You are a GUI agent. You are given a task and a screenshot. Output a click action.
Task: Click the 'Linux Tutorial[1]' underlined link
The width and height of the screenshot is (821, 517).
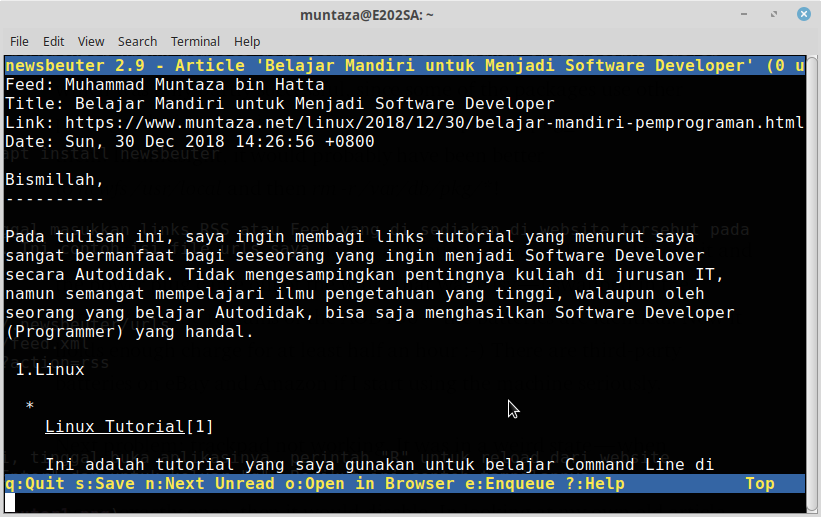coord(129,426)
